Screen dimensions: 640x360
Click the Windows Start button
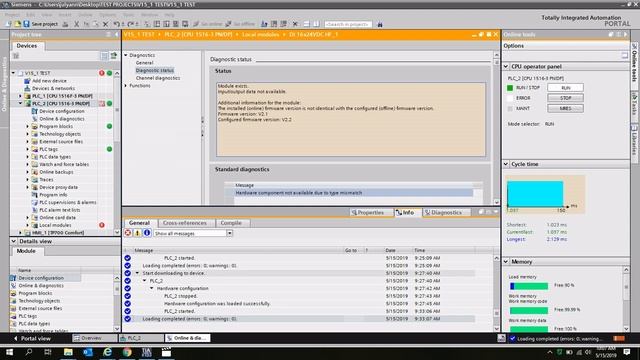pos(9,352)
